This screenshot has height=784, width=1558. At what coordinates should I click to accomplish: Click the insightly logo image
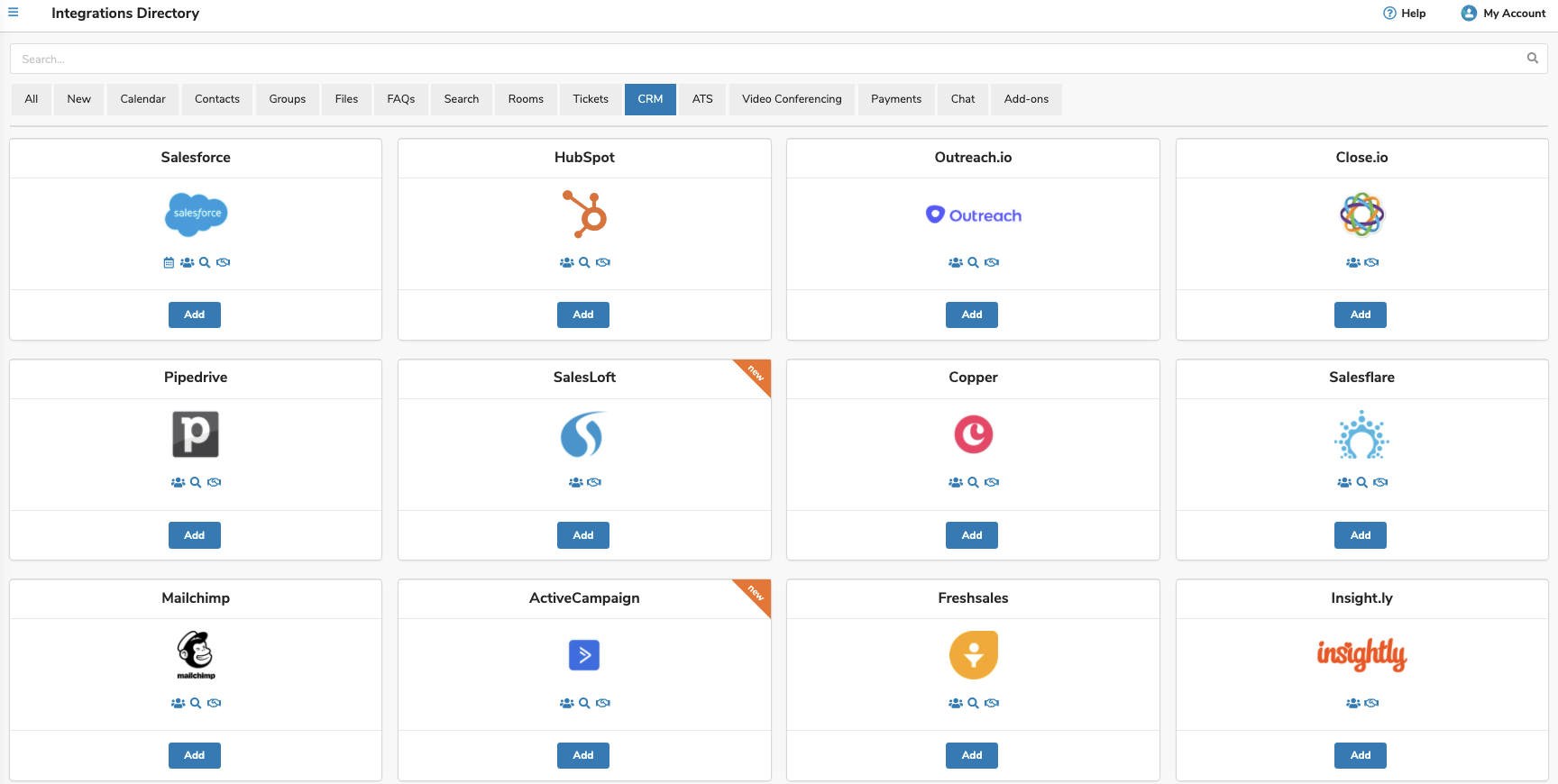(x=1361, y=655)
